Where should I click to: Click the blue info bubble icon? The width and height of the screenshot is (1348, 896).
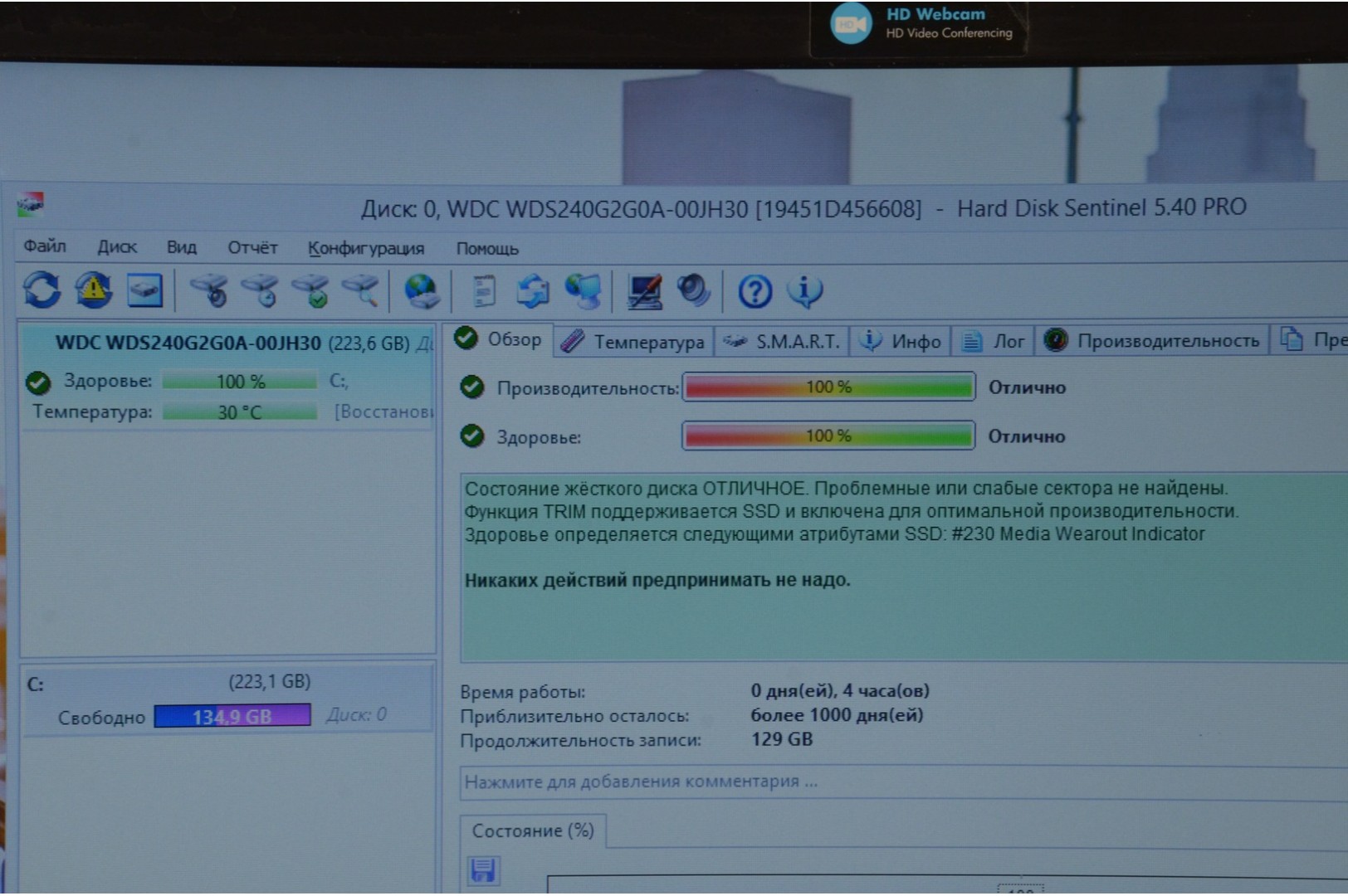[x=804, y=291]
